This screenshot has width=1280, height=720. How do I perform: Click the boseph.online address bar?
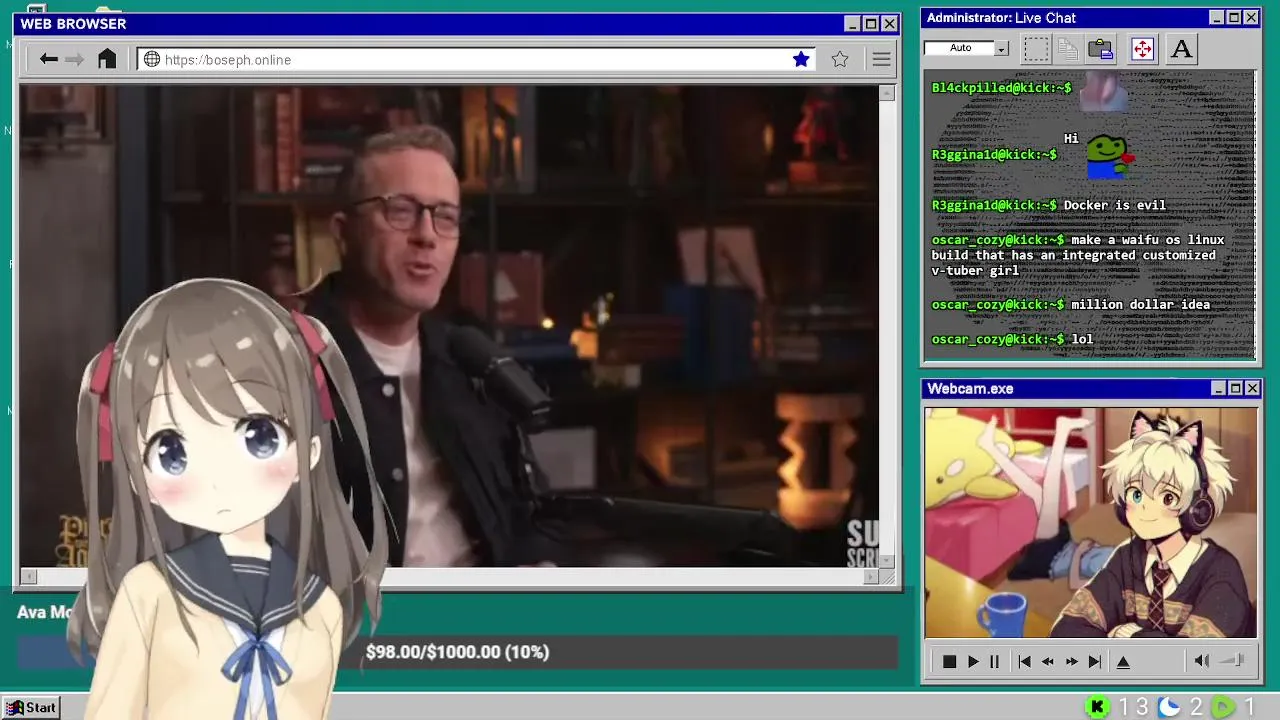click(476, 60)
